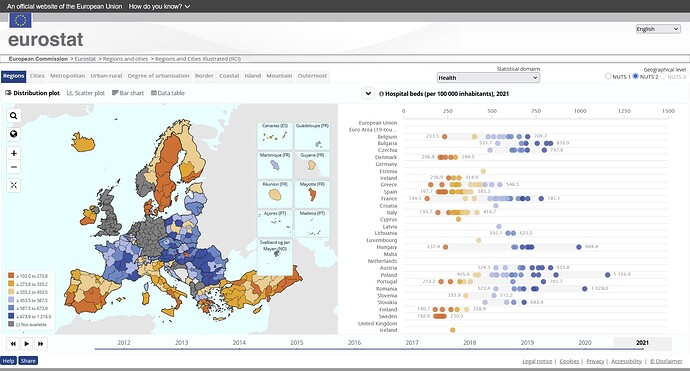Click the fullscreen expand map icon
The height and width of the screenshot is (371, 690).
tap(14, 185)
